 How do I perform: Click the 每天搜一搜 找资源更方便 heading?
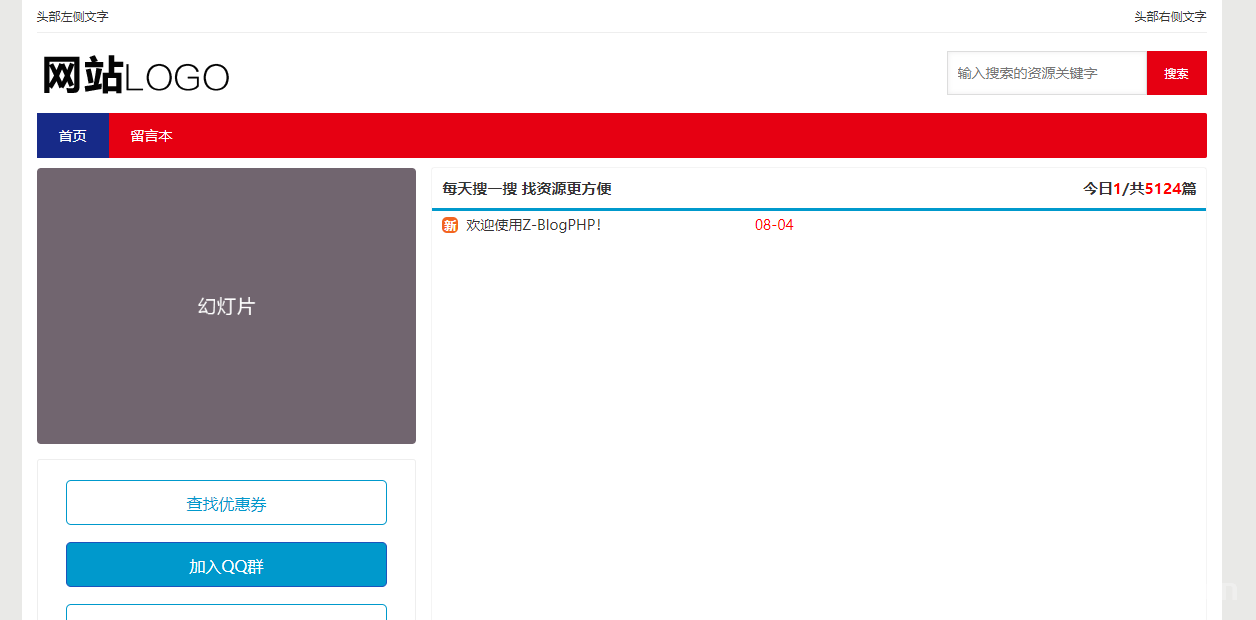pyautogui.click(x=527, y=188)
